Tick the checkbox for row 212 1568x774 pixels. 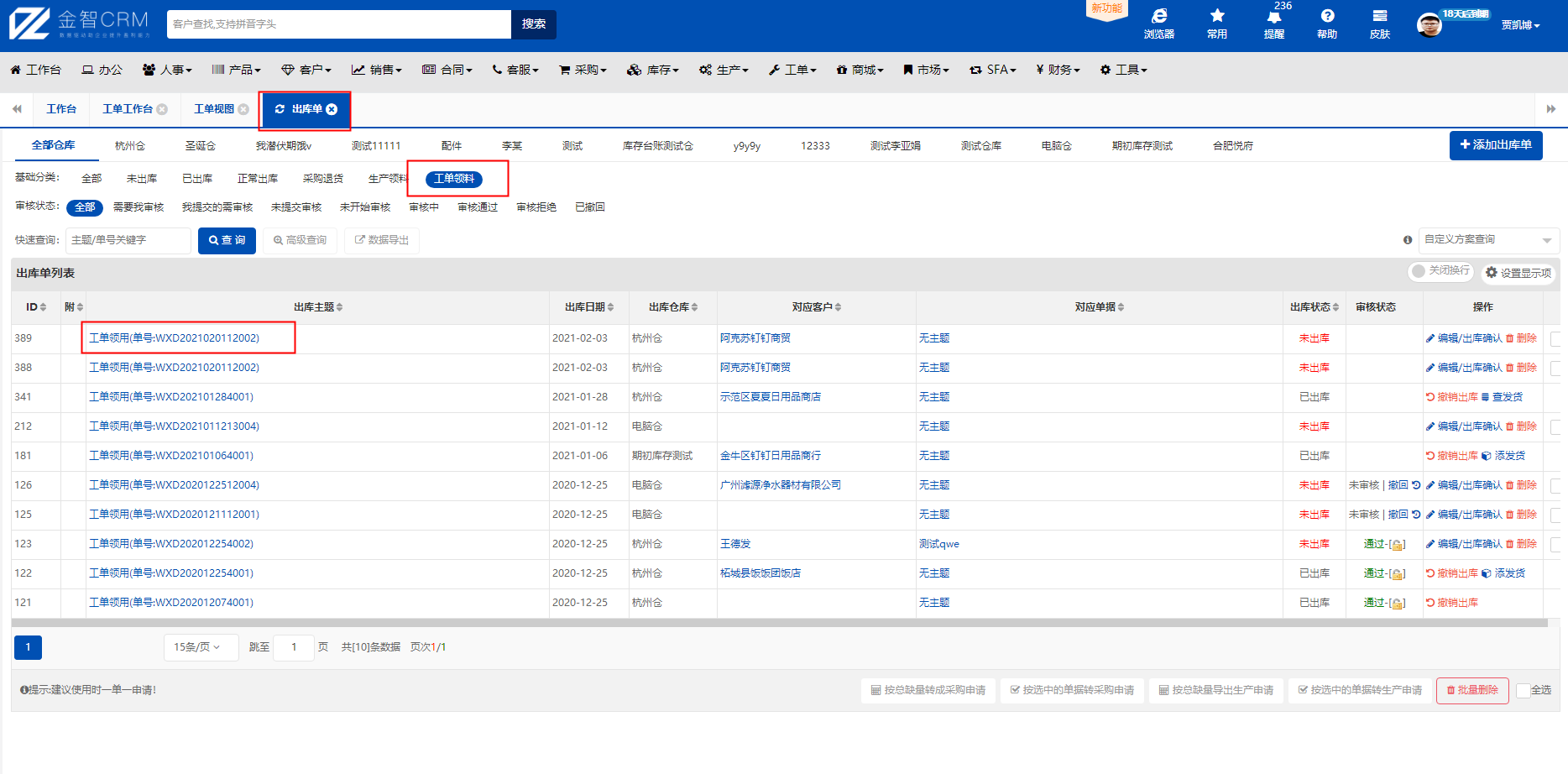click(x=1555, y=426)
